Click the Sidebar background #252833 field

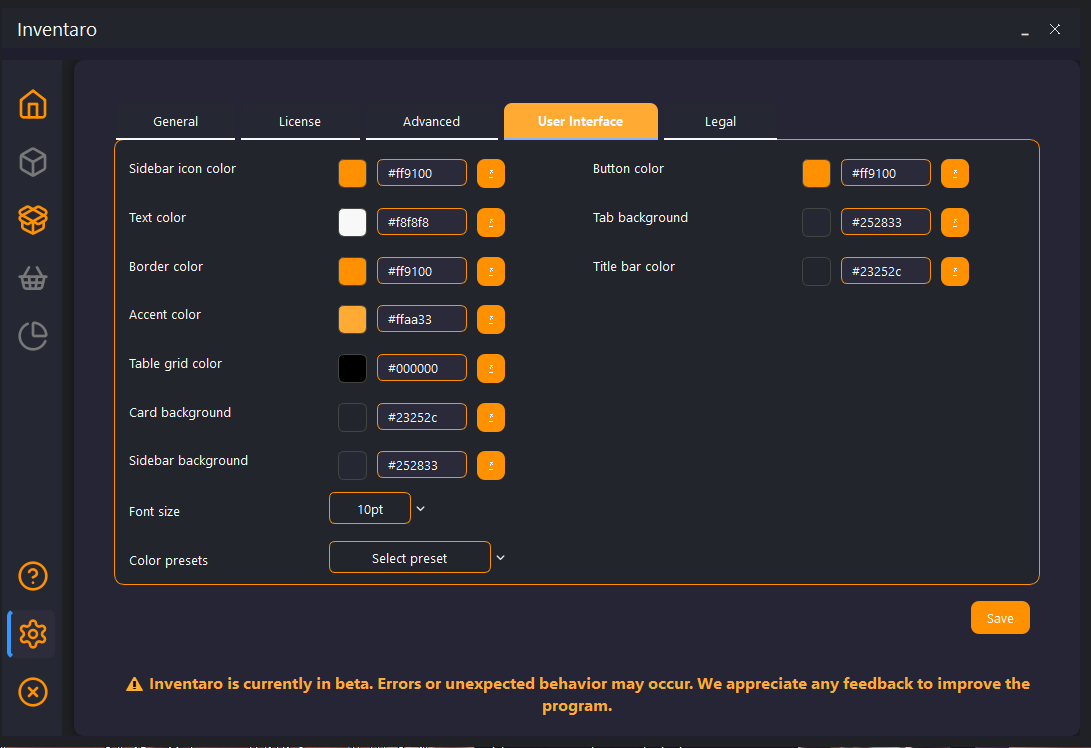[422, 465]
